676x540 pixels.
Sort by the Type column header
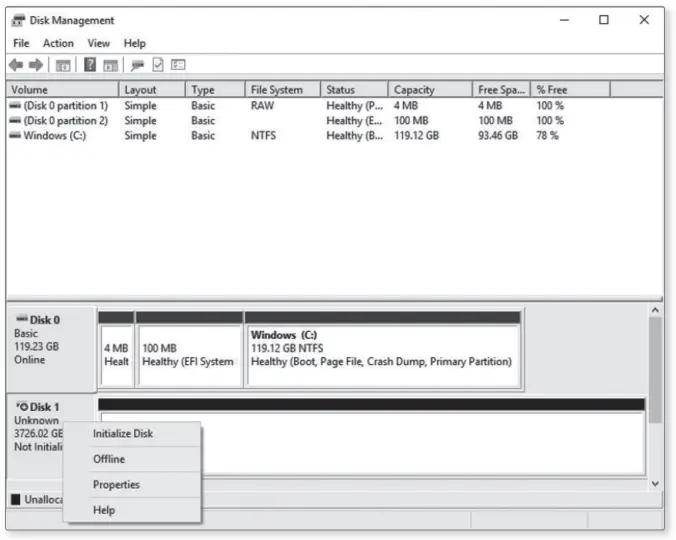[x=215, y=90]
